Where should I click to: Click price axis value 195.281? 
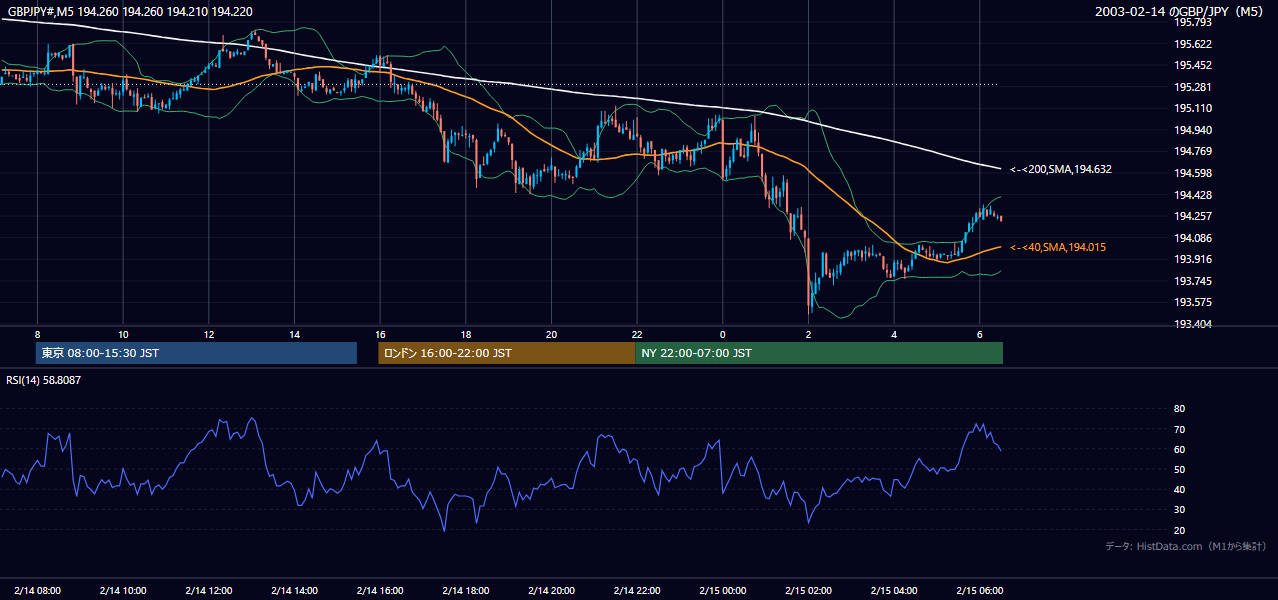click(1193, 87)
